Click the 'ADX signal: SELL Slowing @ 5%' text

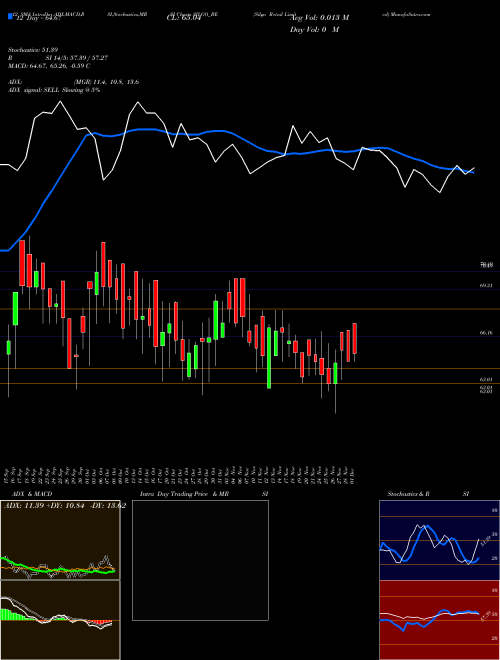[x=54, y=90]
